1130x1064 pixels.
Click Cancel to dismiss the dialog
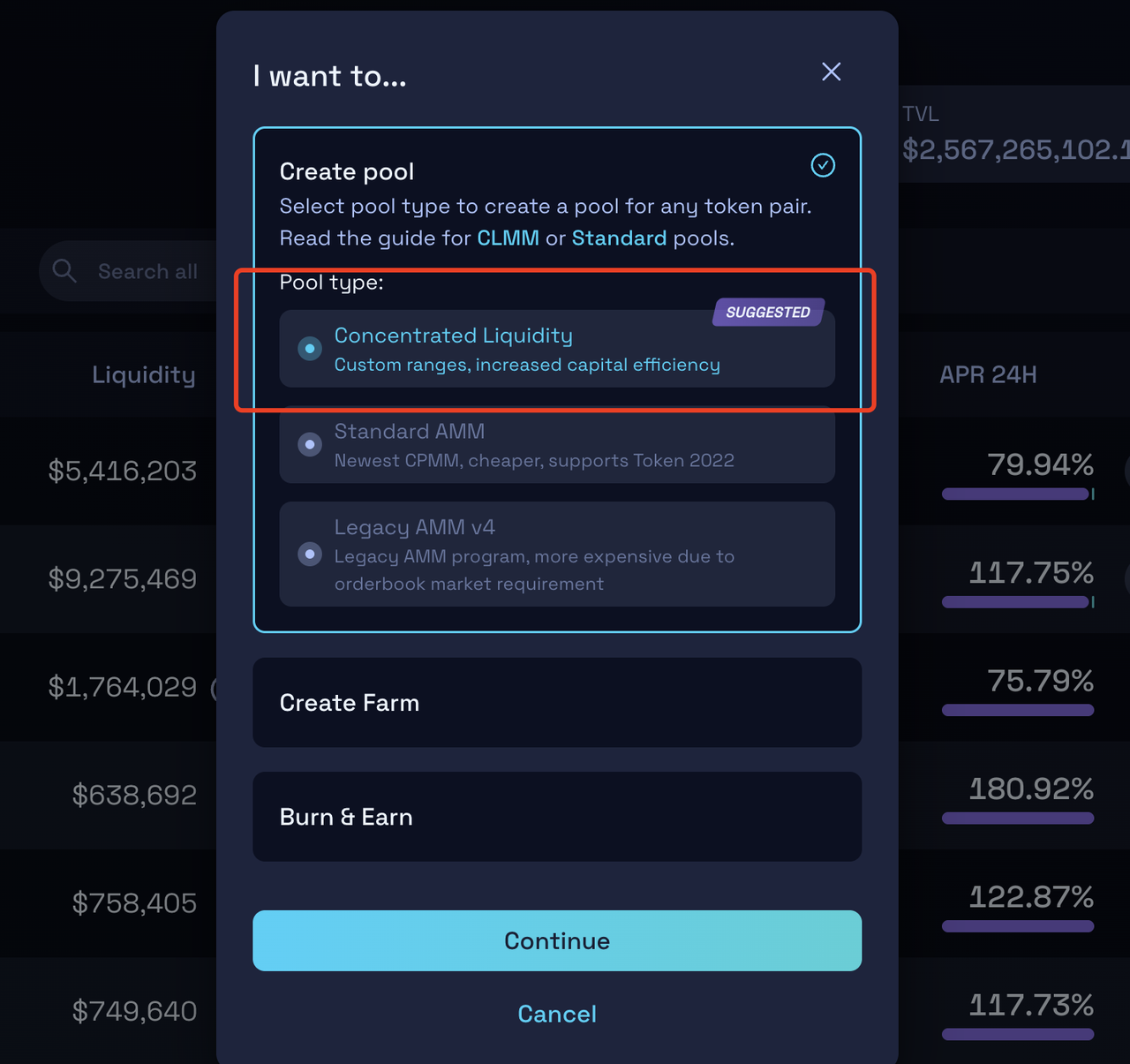click(557, 1014)
